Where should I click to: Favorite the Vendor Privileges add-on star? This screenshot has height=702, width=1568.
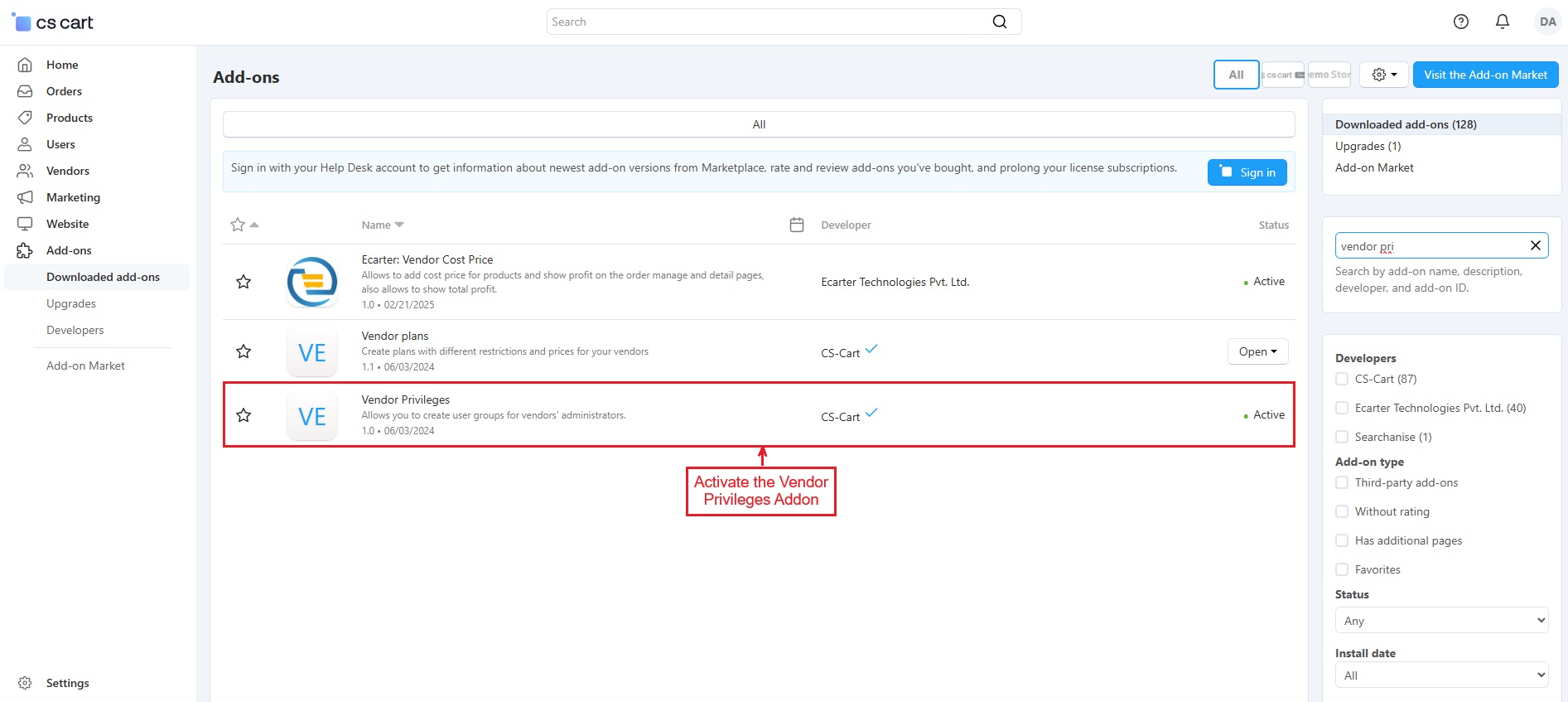coord(244,415)
